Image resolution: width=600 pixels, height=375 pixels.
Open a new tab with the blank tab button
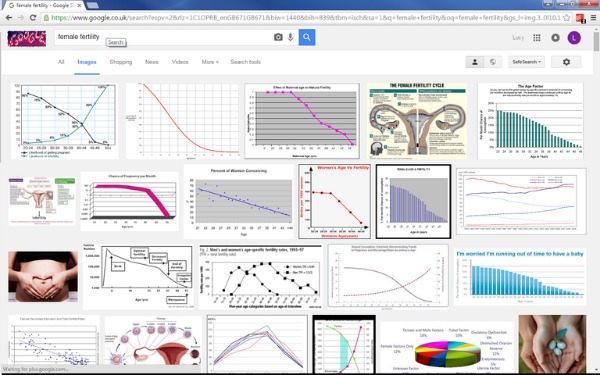pos(93,5)
